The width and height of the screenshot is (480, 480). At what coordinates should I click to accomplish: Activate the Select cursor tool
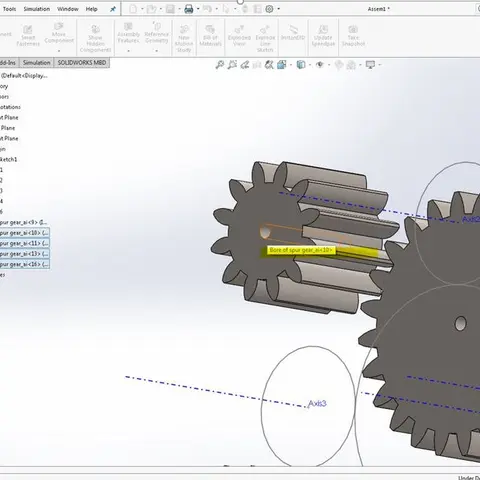(226, 9)
